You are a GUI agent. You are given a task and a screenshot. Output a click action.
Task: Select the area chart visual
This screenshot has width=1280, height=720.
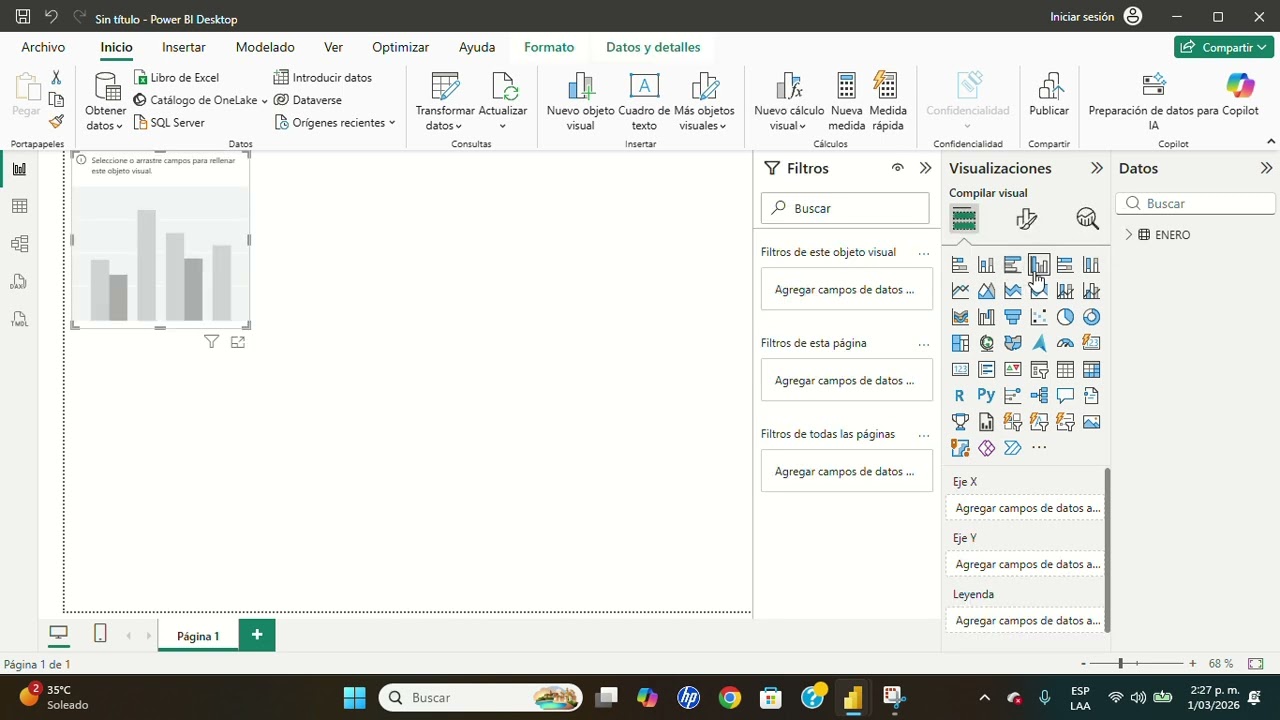[986, 291]
